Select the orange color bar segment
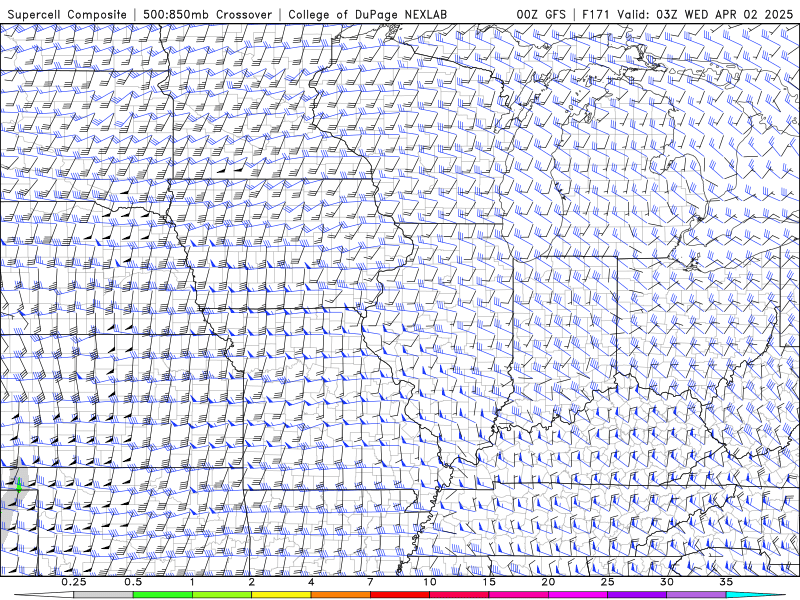The width and height of the screenshot is (800, 600). pos(340,594)
